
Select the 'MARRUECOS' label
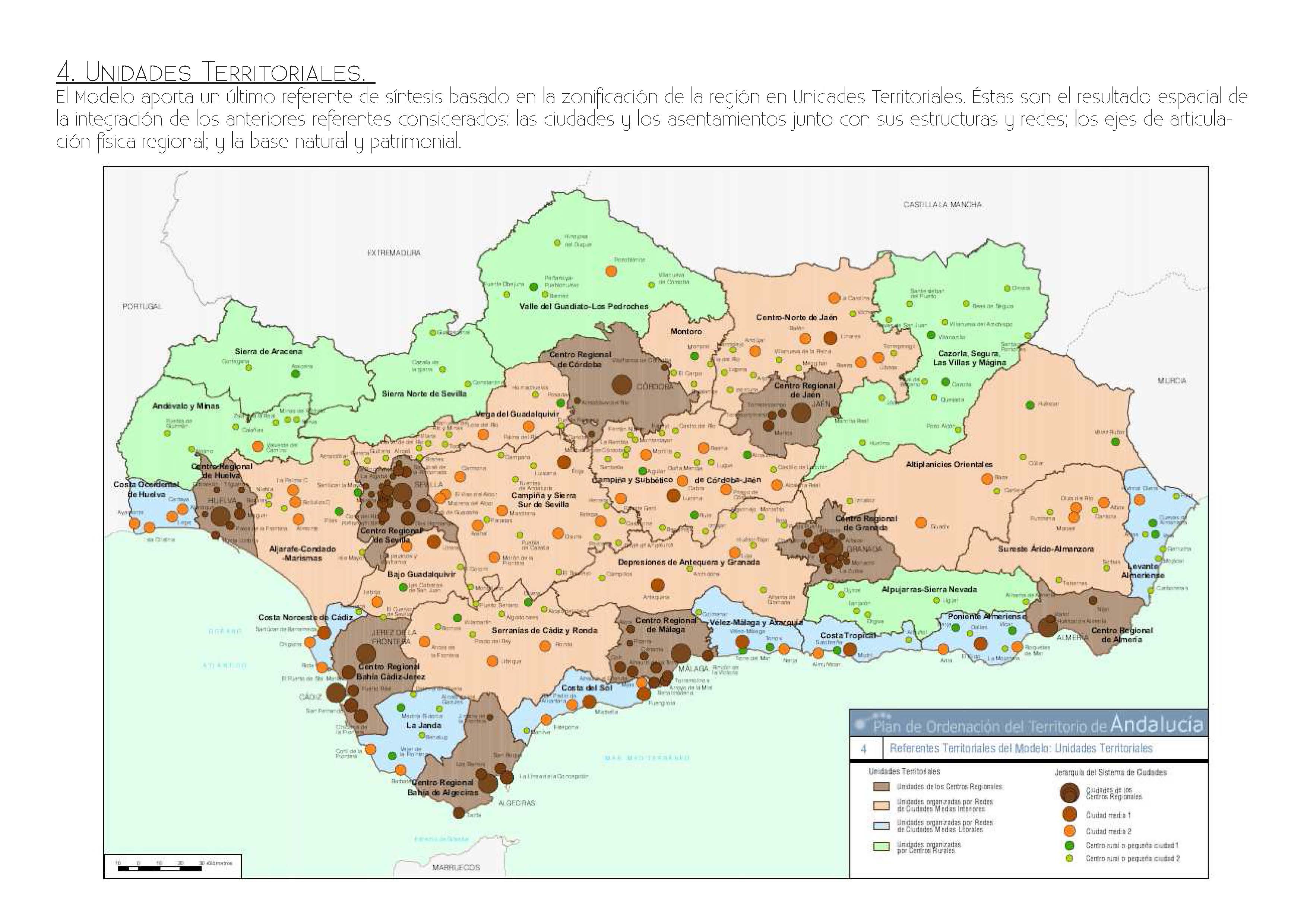tap(456, 868)
